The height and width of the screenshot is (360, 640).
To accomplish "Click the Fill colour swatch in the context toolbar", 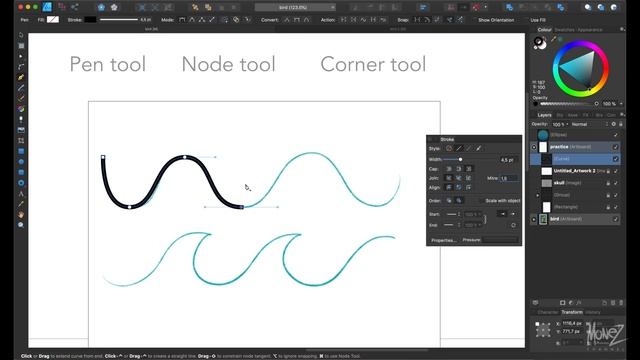I will point(53,20).
